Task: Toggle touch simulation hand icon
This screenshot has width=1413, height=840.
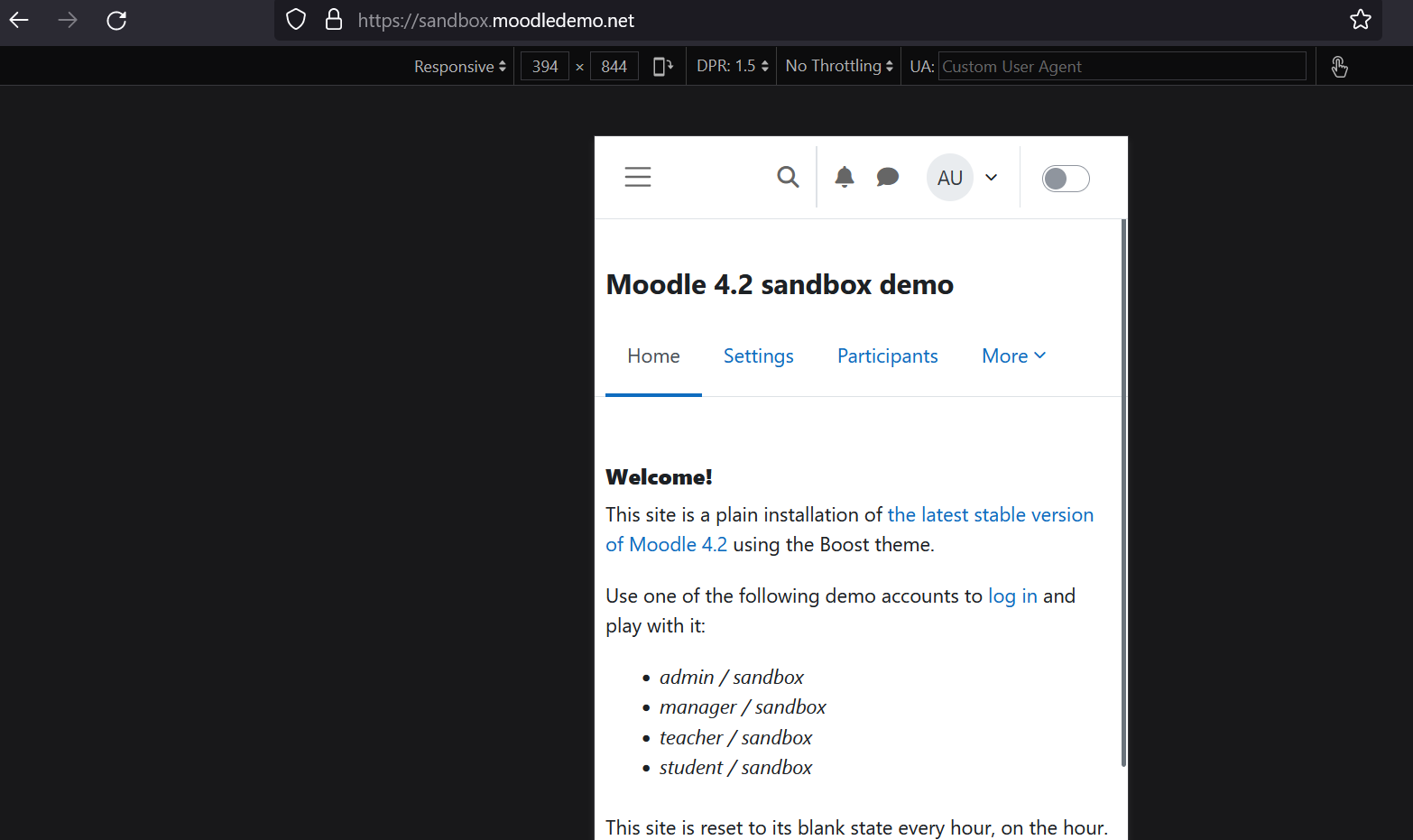Action: point(1339,66)
